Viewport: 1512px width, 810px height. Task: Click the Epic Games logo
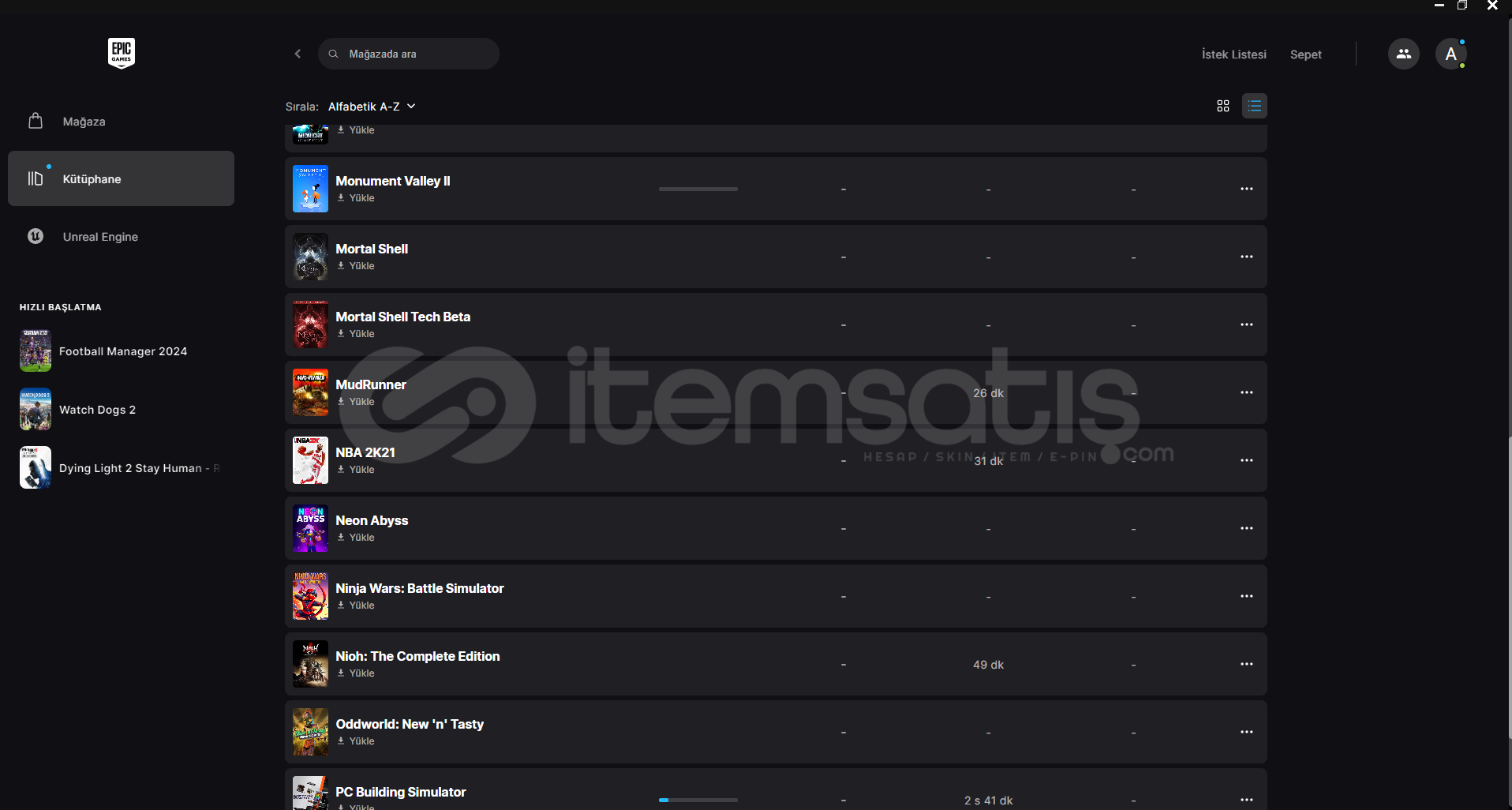click(x=122, y=53)
